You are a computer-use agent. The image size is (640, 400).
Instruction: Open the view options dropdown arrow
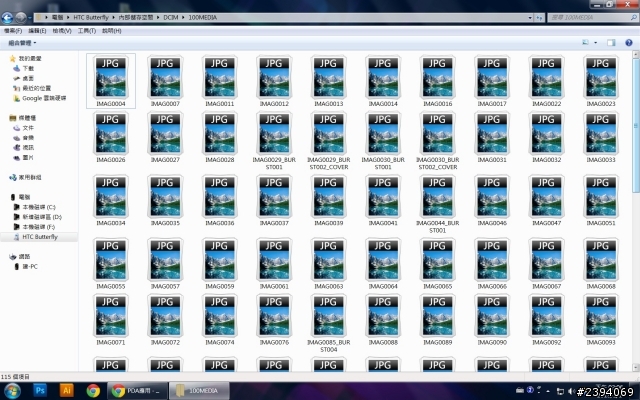[596, 42]
